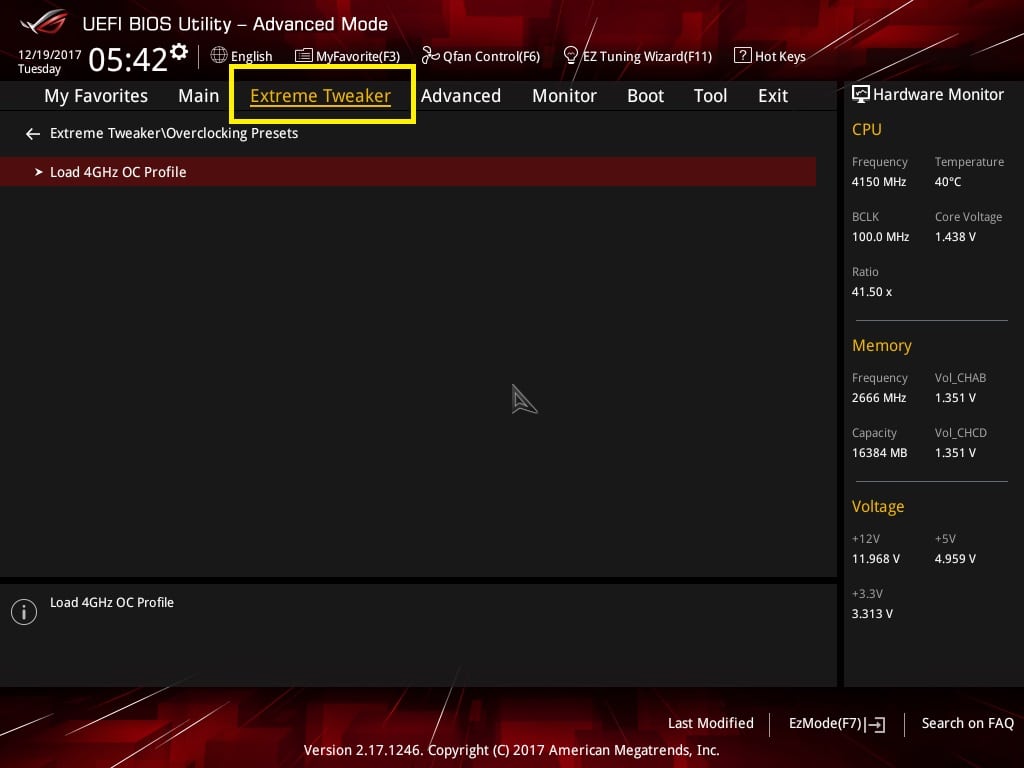Click the 12/19/2017 date text
Screen dimensions: 1024x768
(x=50, y=54)
